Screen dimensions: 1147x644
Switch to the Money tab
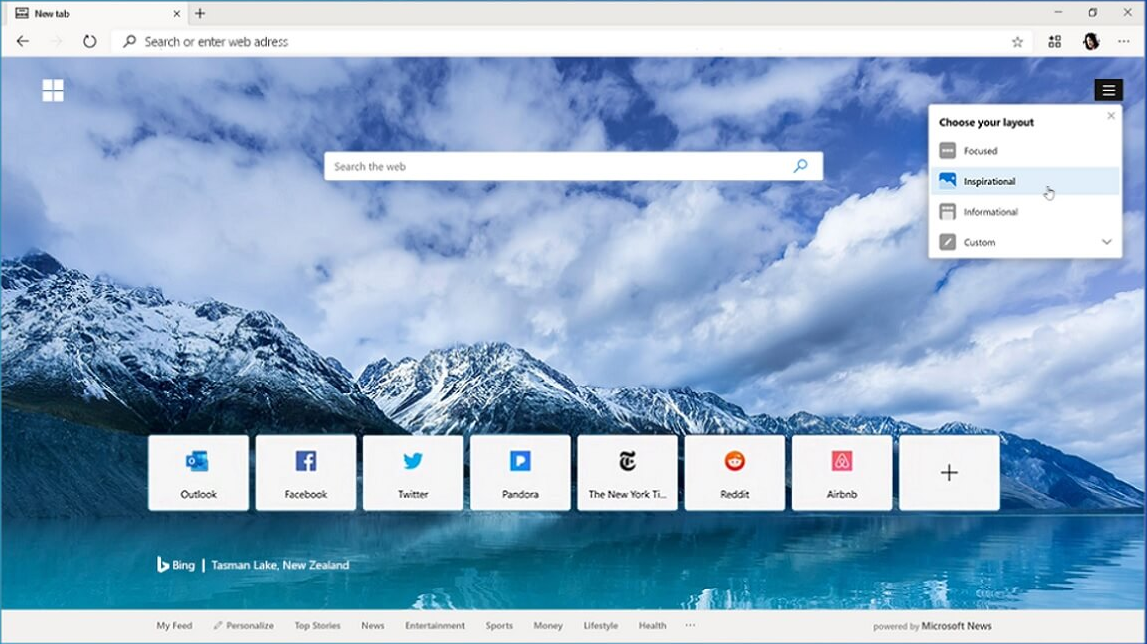click(x=548, y=626)
